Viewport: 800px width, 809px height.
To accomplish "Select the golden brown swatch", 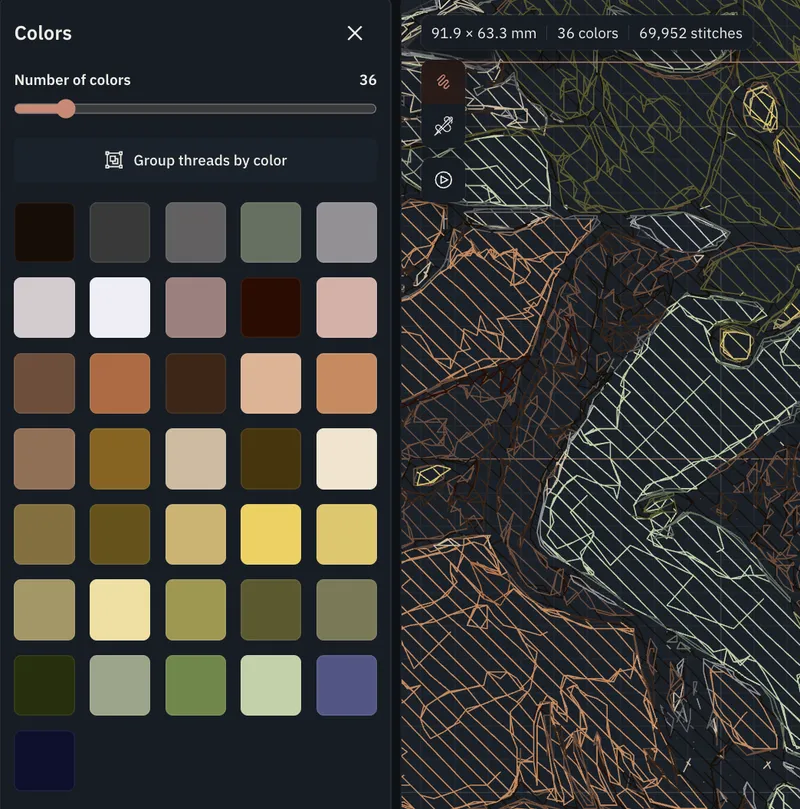I will pos(120,459).
